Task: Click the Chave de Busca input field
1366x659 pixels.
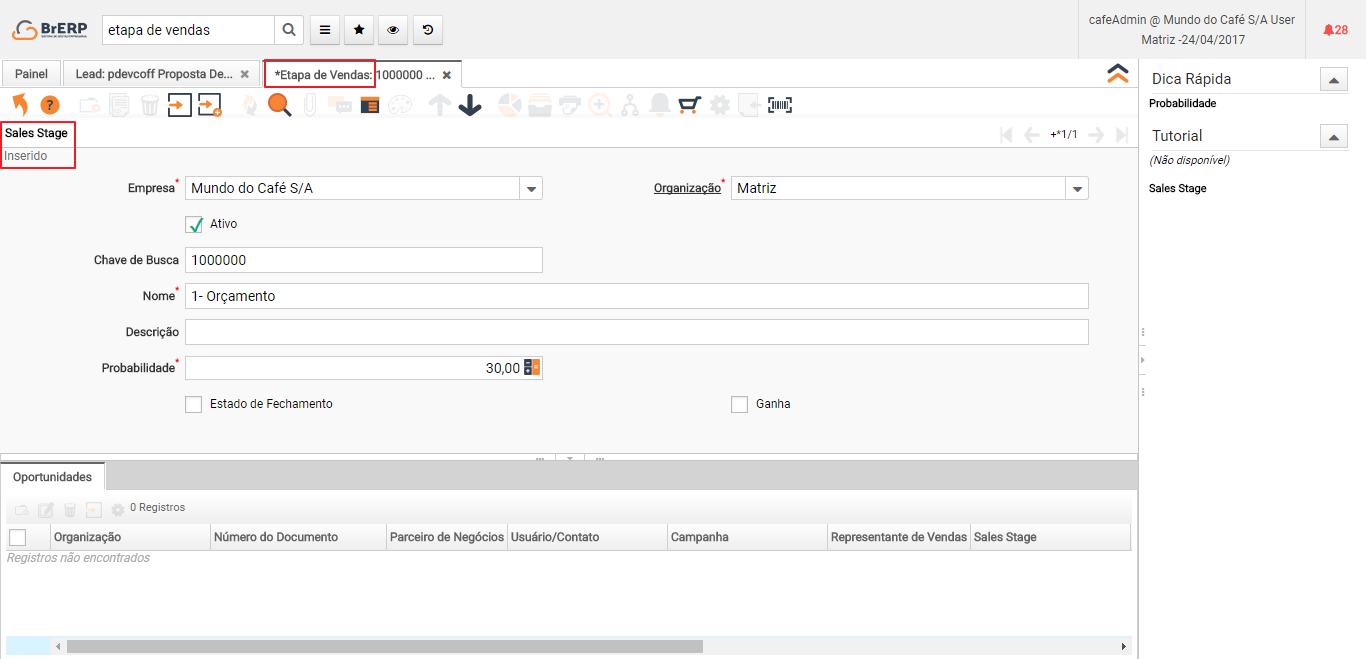Action: [364, 260]
